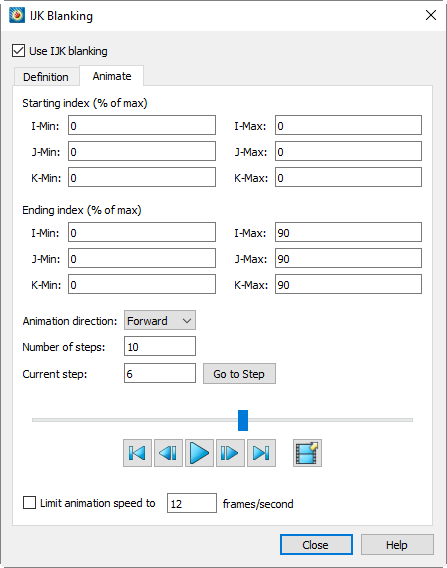Select the Animate tab

pos(112,76)
